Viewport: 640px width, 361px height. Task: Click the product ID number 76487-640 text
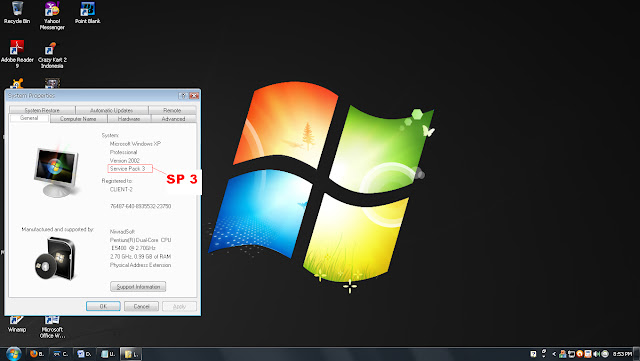[x=140, y=206]
